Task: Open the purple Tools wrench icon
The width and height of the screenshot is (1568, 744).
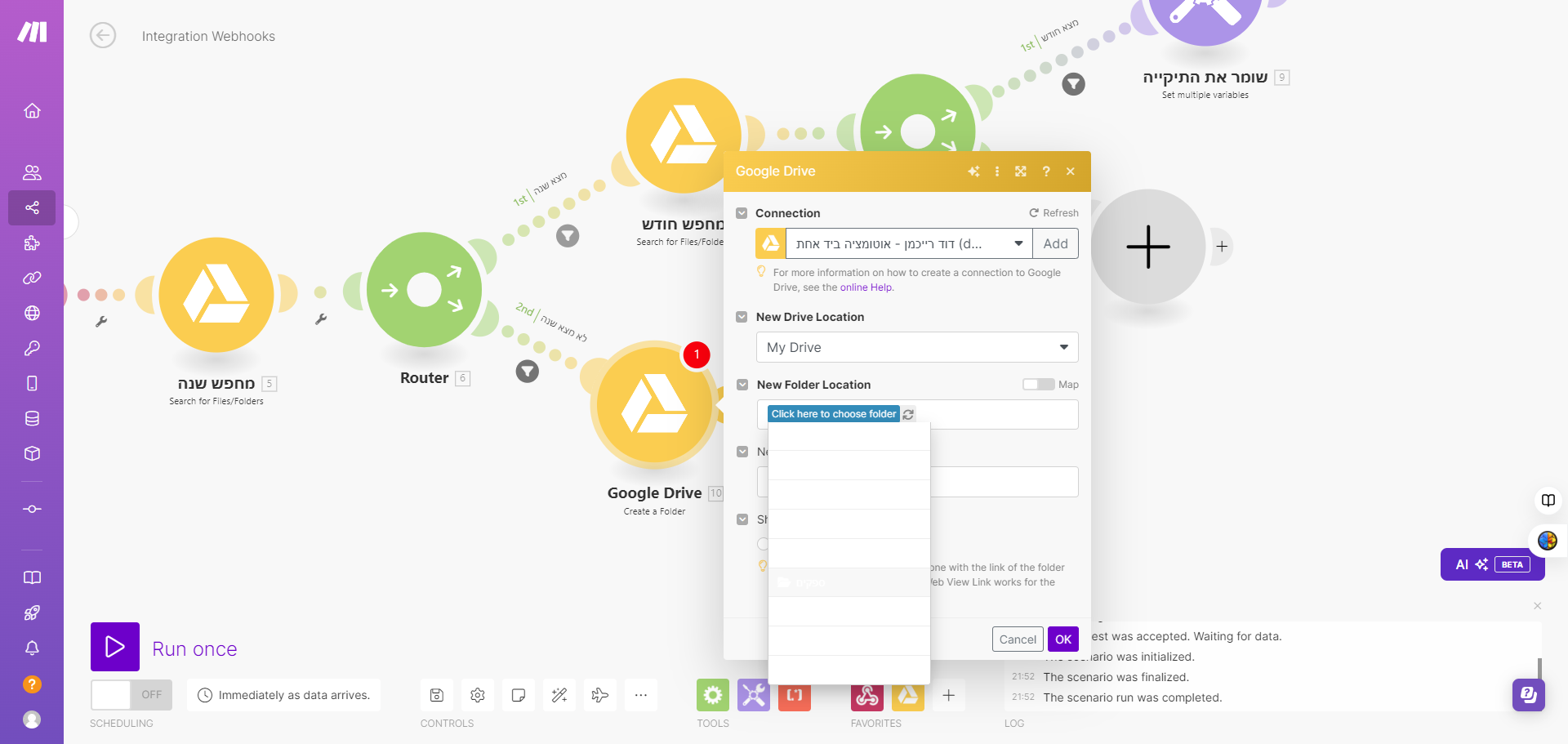Action: [x=754, y=695]
